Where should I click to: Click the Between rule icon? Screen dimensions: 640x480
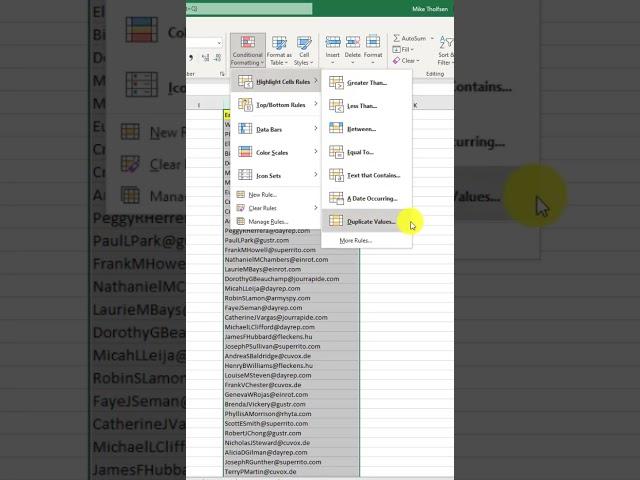pos(336,129)
